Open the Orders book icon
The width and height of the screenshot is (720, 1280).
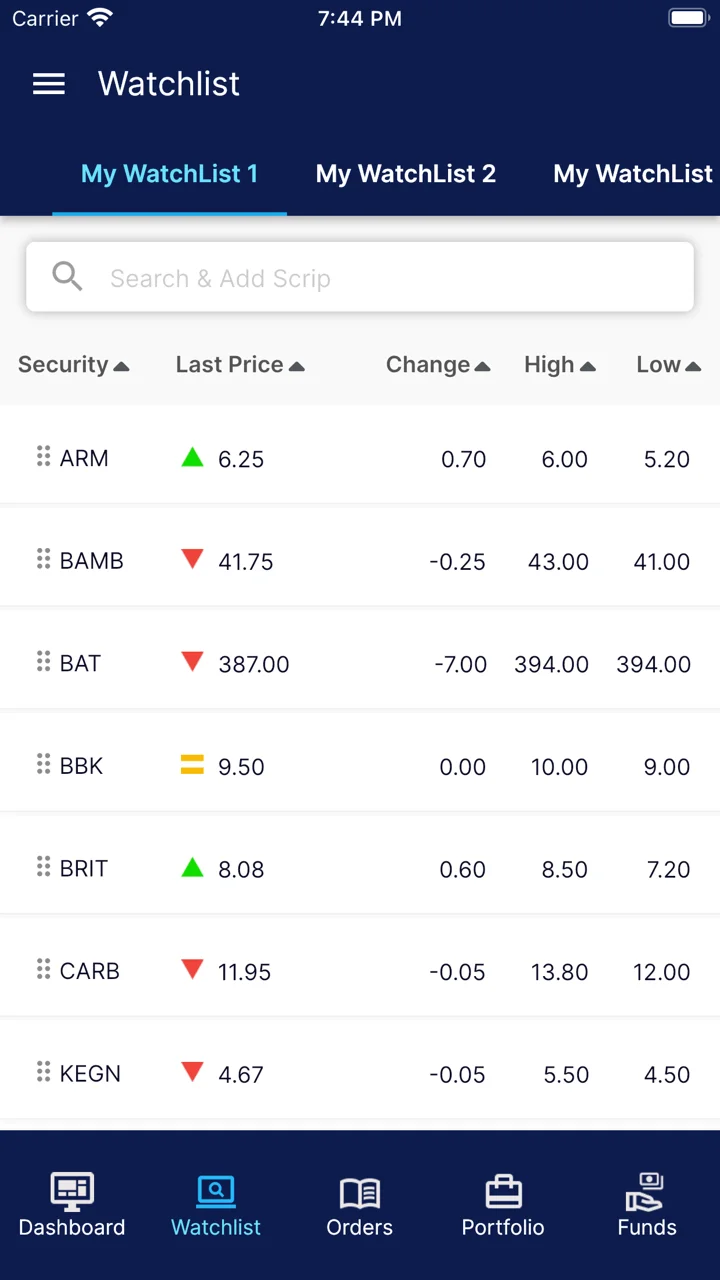(360, 1193)
